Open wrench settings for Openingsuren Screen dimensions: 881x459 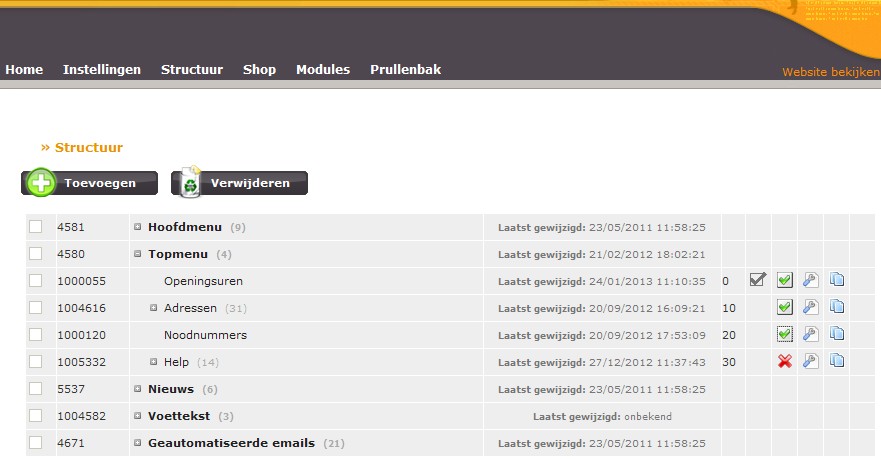pos(810,280)
